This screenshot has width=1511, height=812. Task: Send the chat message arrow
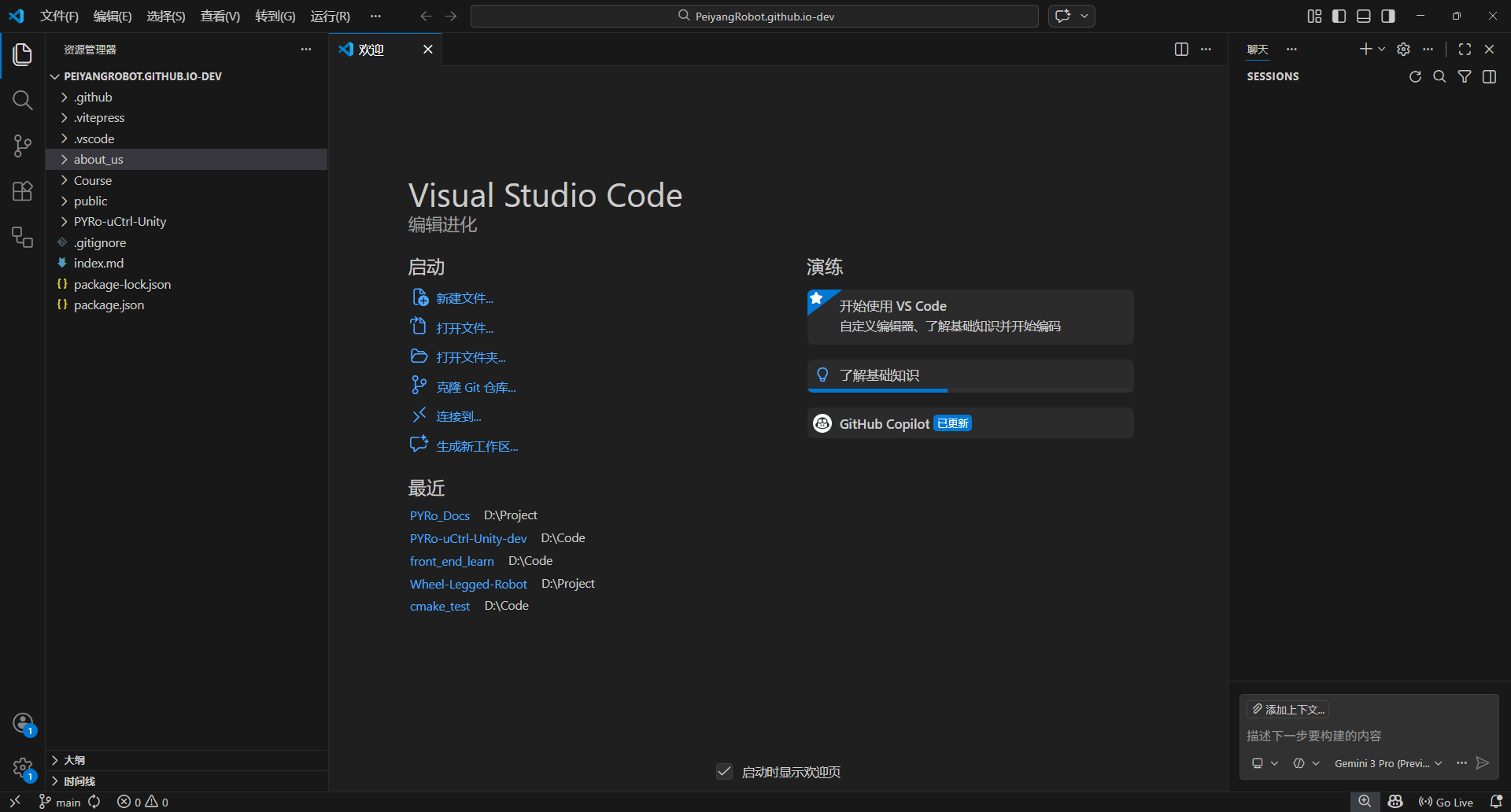coord(1483,763)
